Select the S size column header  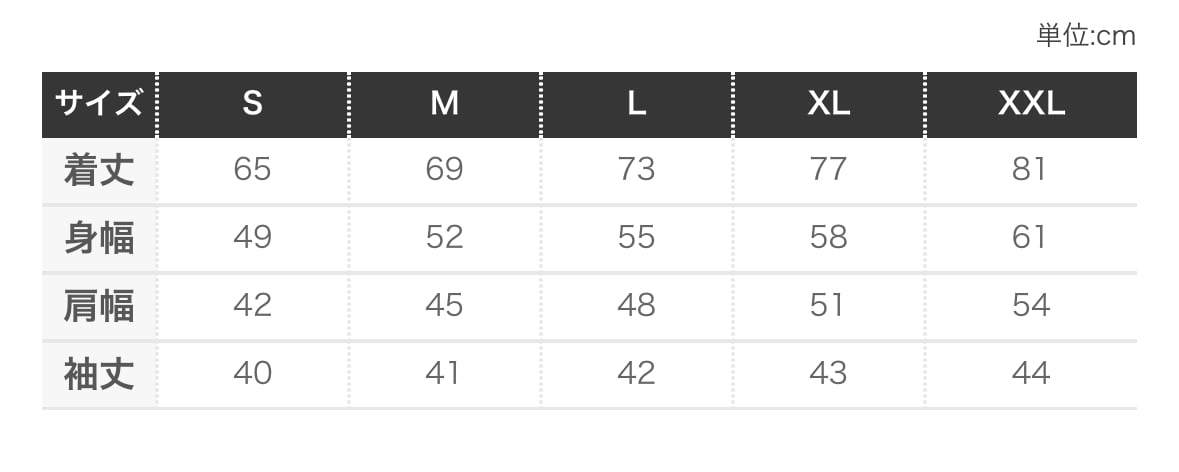(x=252, y=104)
